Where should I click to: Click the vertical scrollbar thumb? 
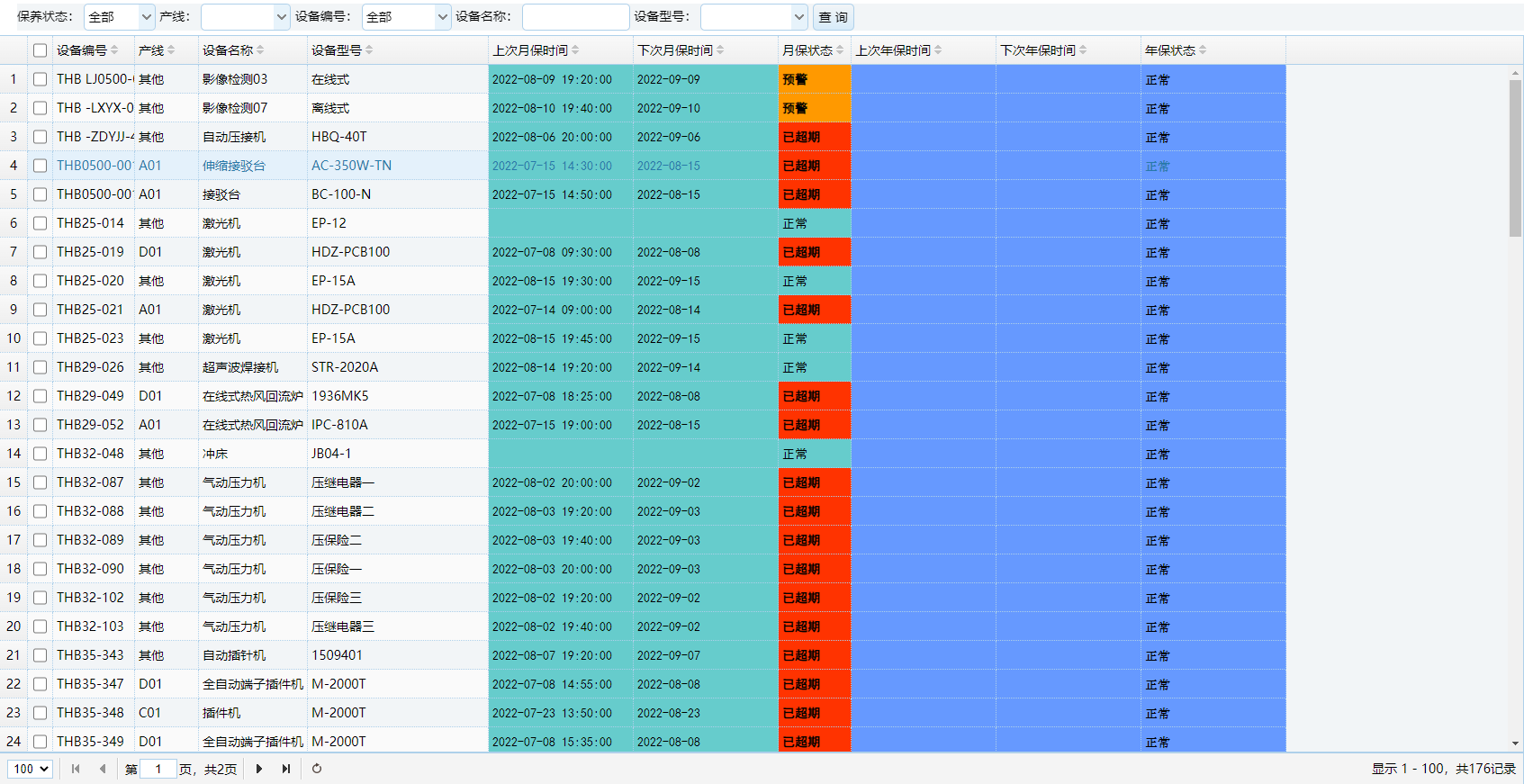point(1515,158)
